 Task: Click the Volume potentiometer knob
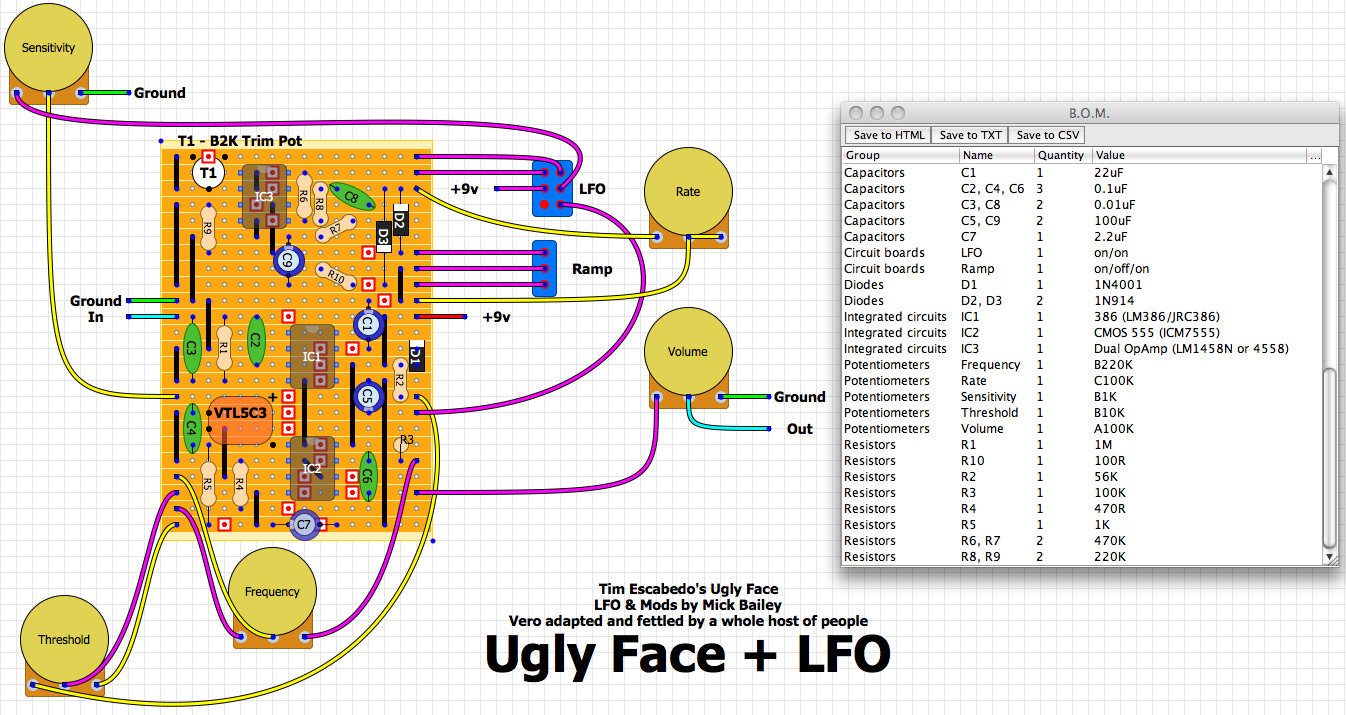click(x=688, y=352)
